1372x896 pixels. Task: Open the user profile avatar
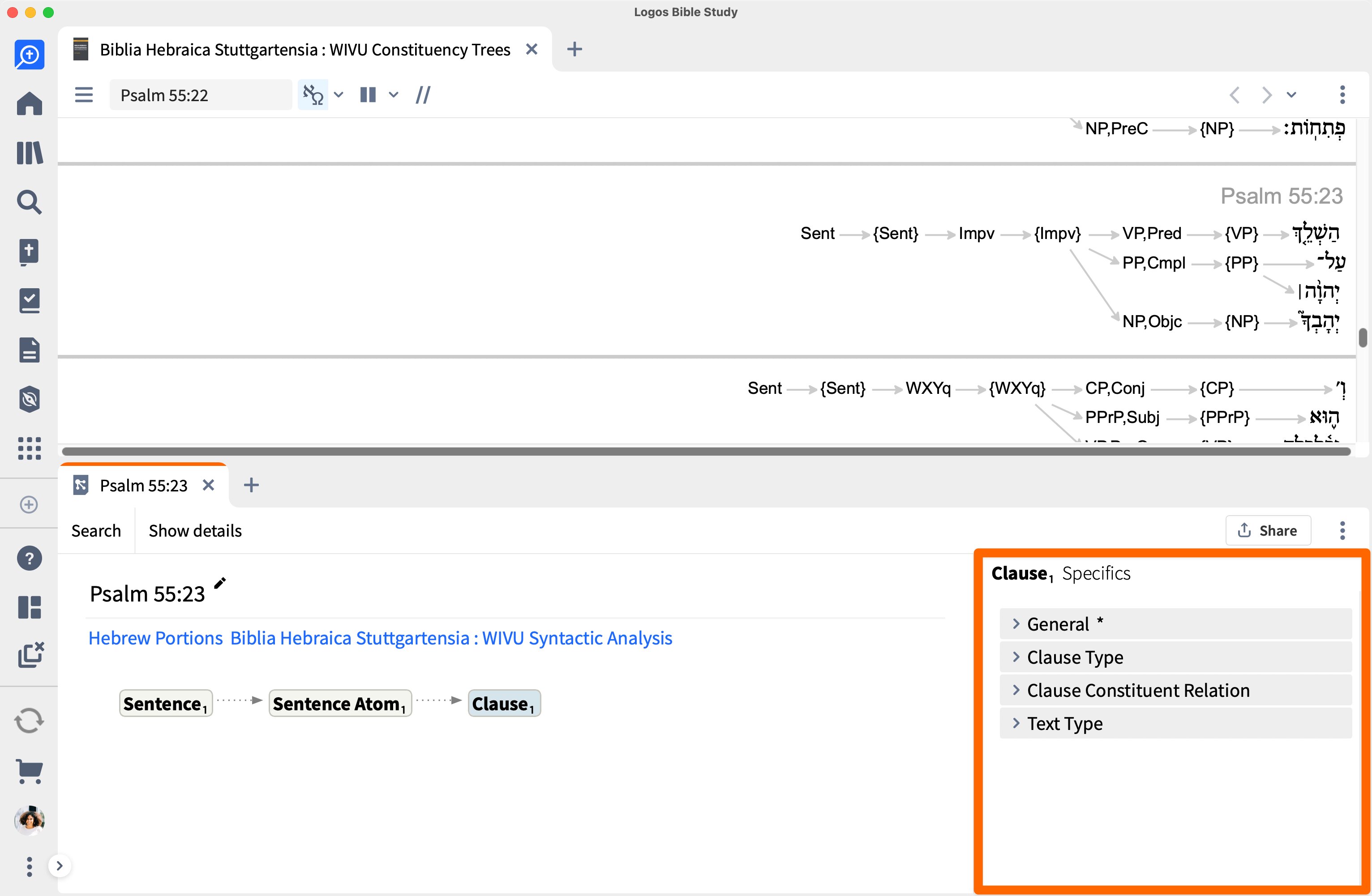30,820
